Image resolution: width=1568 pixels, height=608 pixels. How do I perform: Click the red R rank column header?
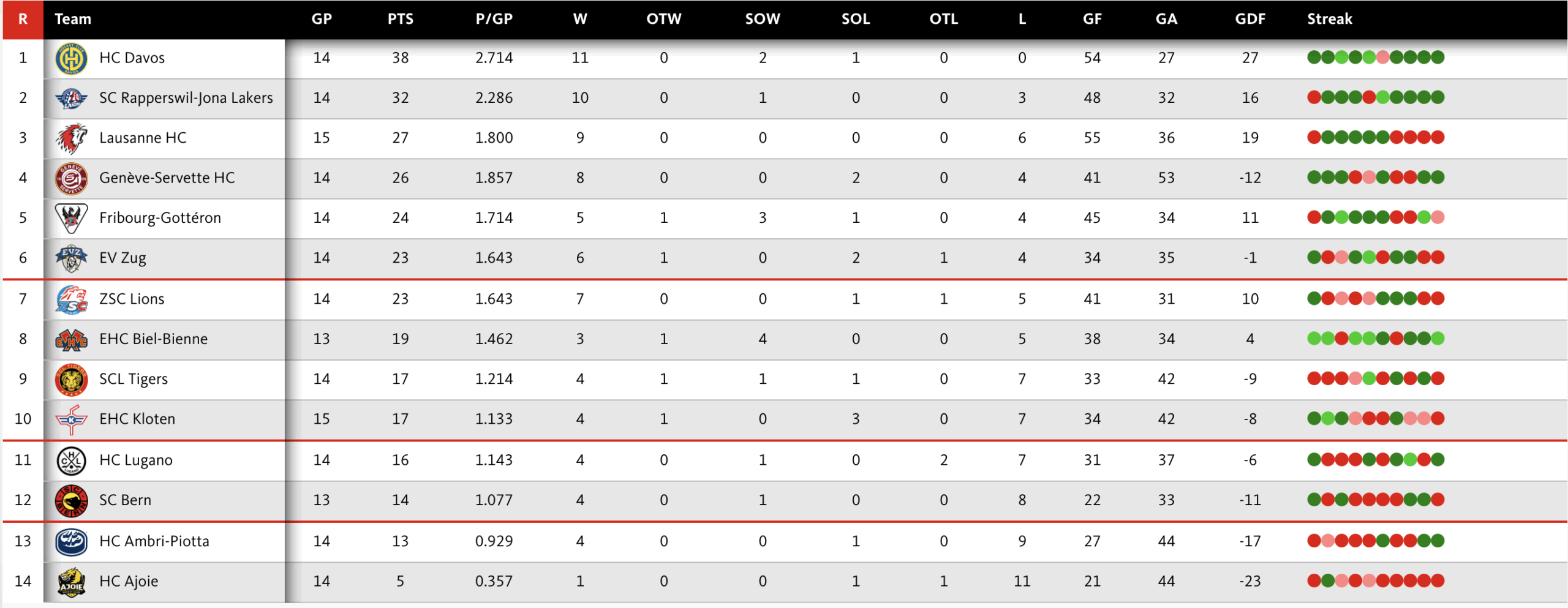pos(23,19)
